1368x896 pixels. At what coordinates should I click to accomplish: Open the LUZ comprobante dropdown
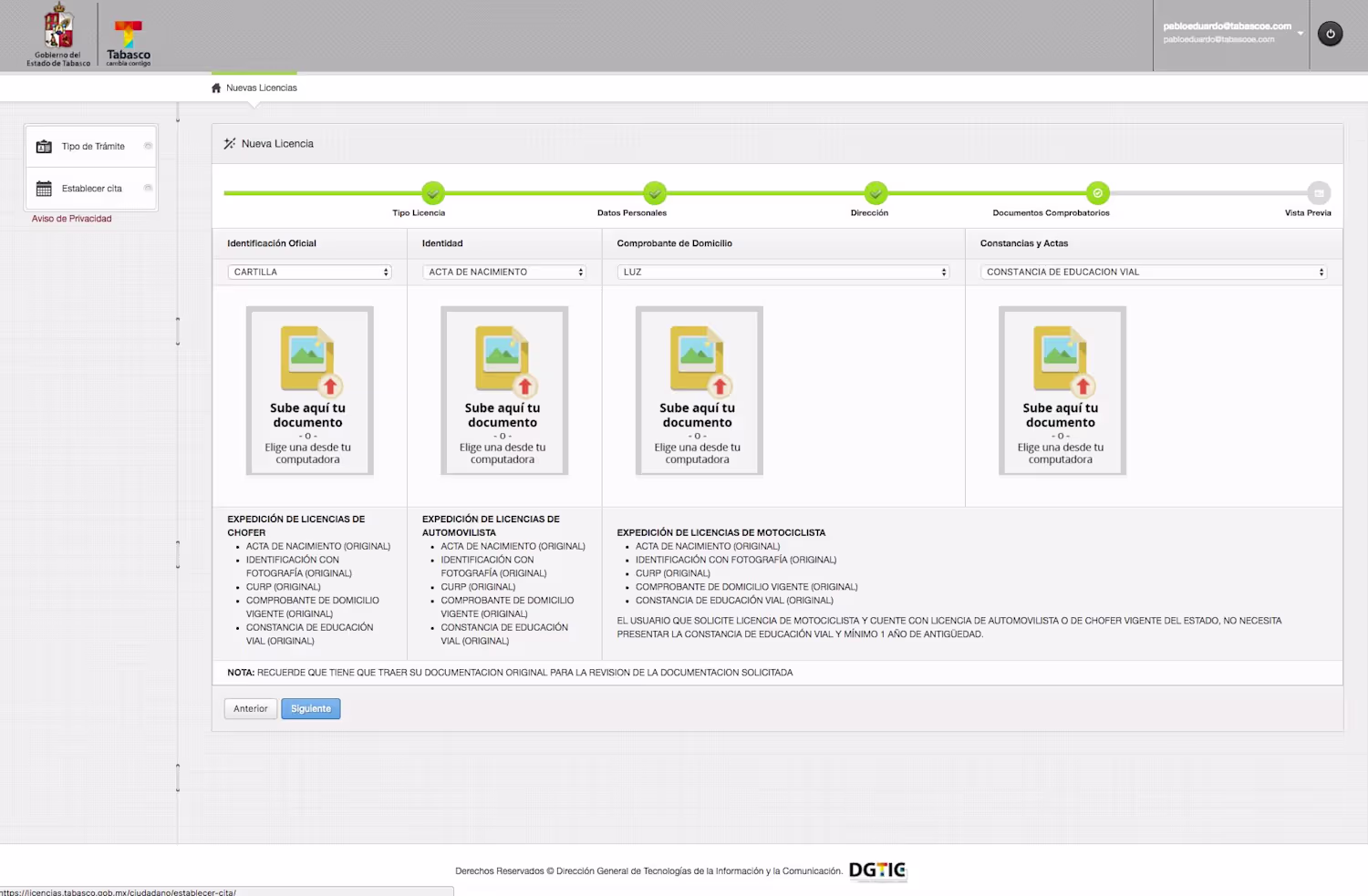783,272
